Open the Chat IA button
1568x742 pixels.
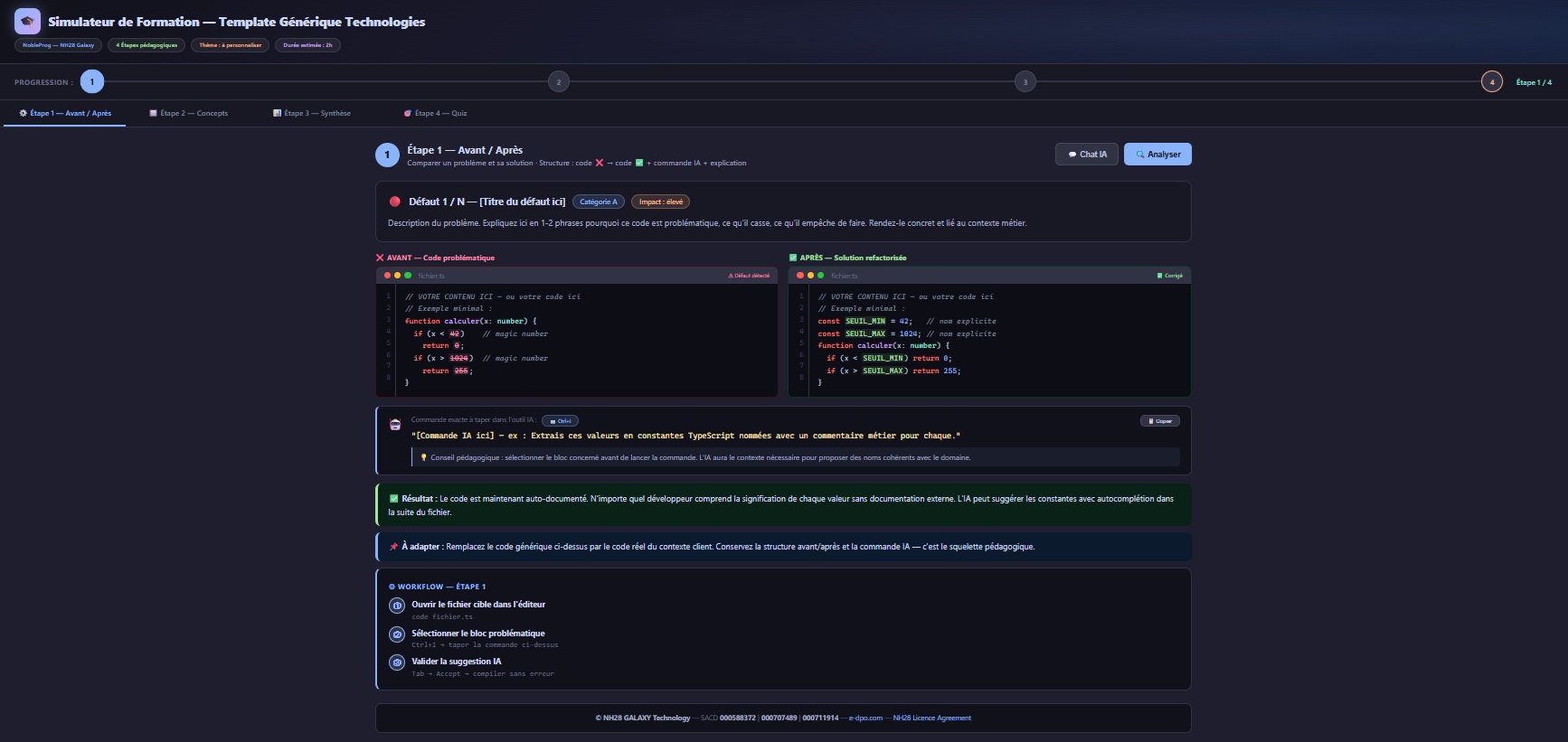point(1087,155)
